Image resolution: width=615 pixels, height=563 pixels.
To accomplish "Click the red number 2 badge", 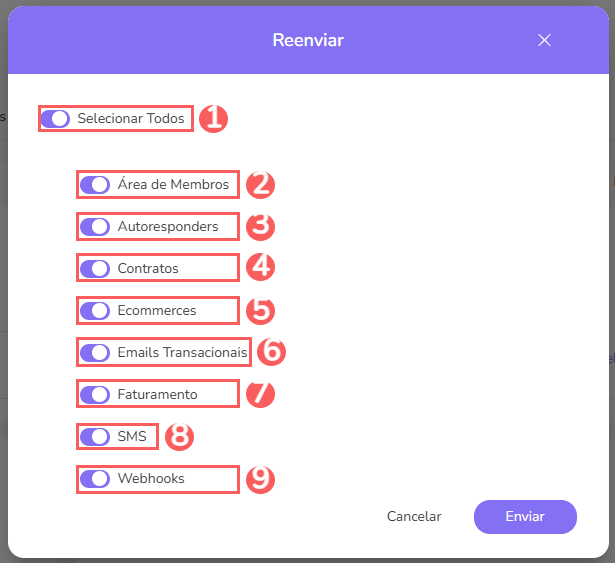I will (260, 185).
